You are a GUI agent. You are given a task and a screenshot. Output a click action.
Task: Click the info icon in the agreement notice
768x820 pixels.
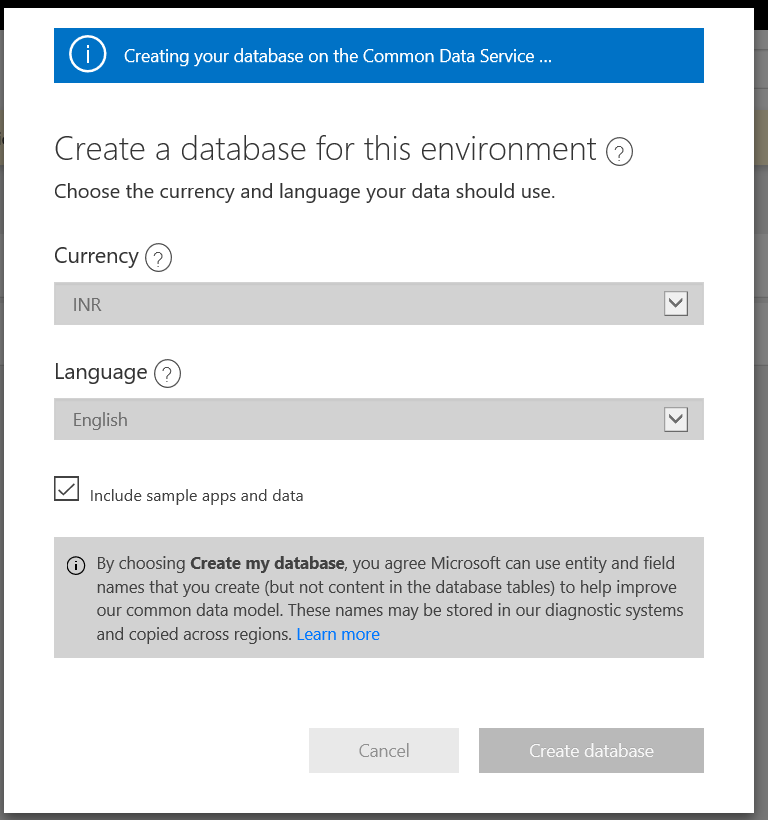coord(76,565)
